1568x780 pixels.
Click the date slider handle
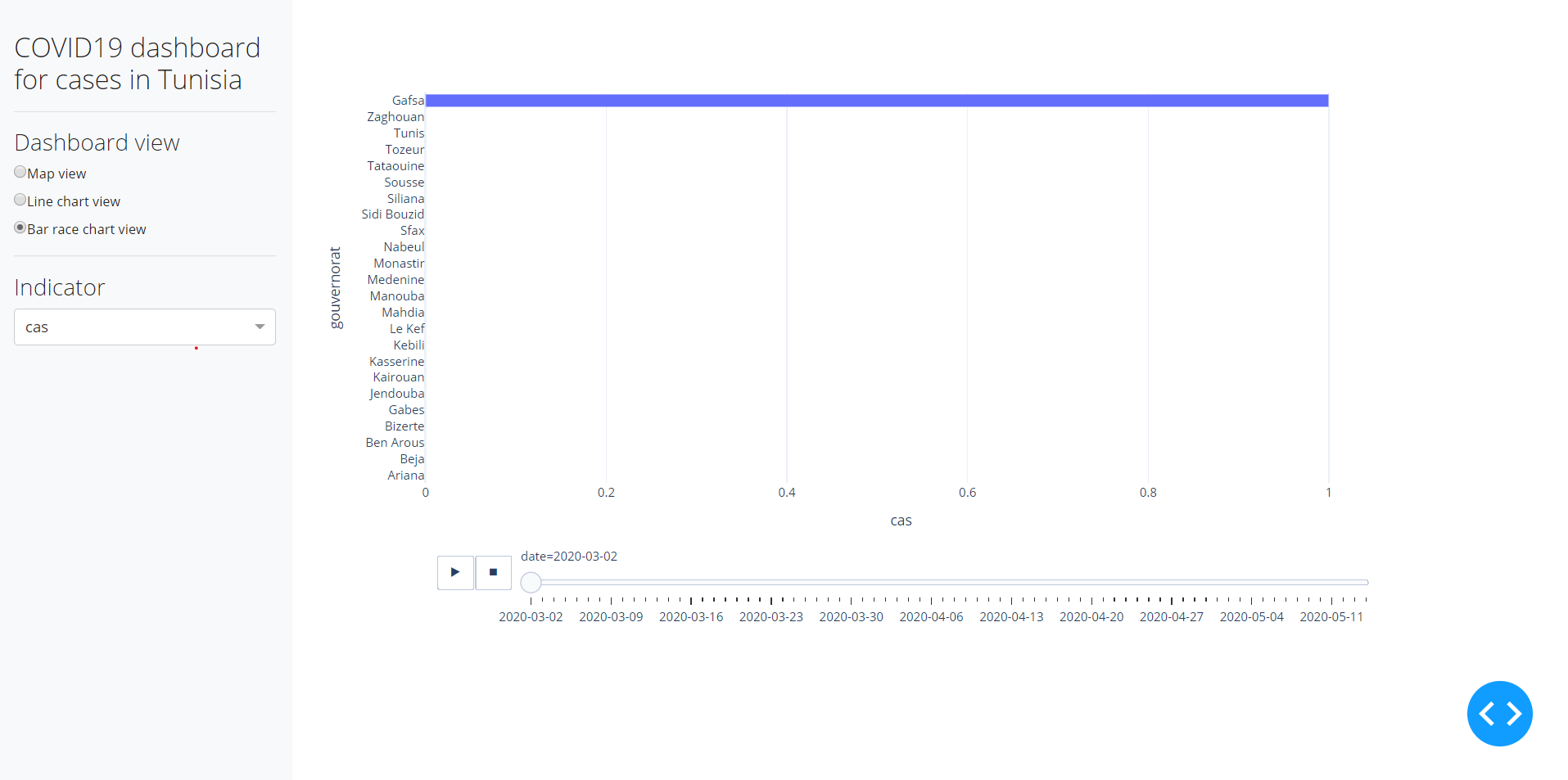531,582
